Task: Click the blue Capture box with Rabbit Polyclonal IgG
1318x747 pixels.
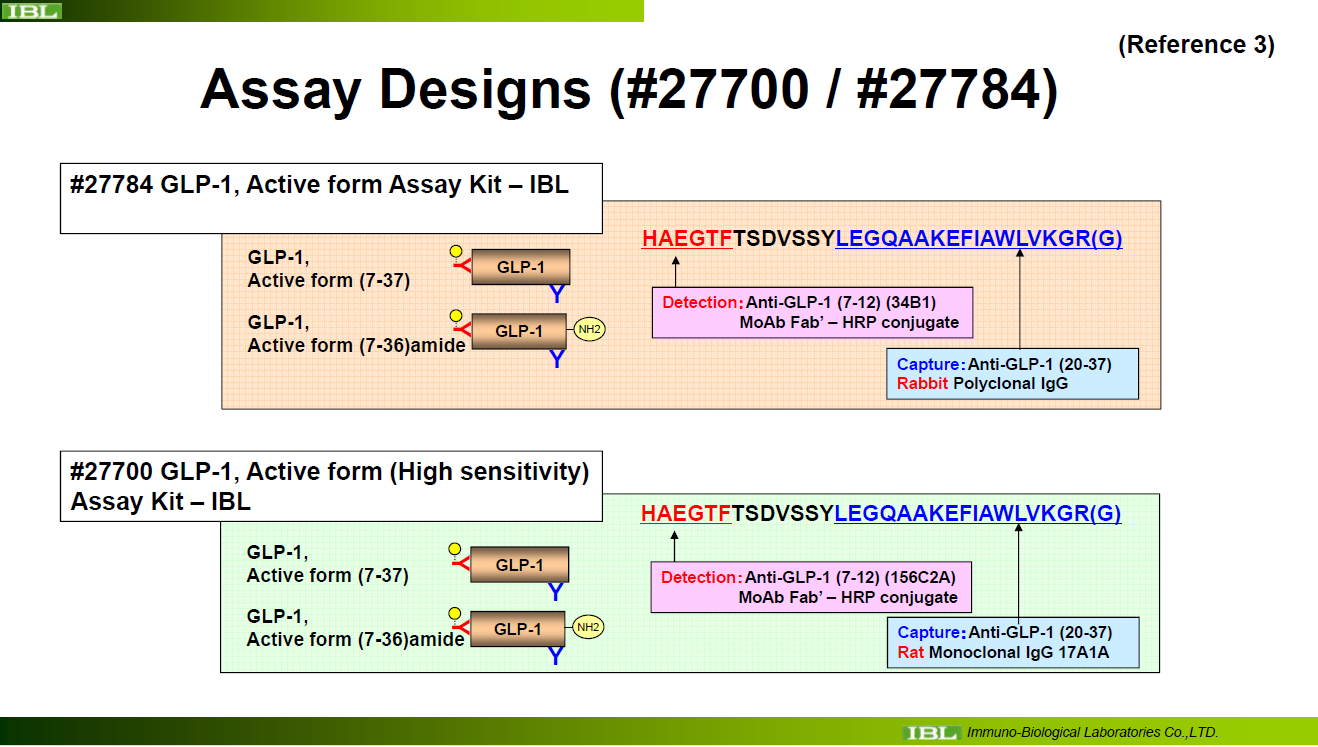Action: click(x=1012, y=374)
